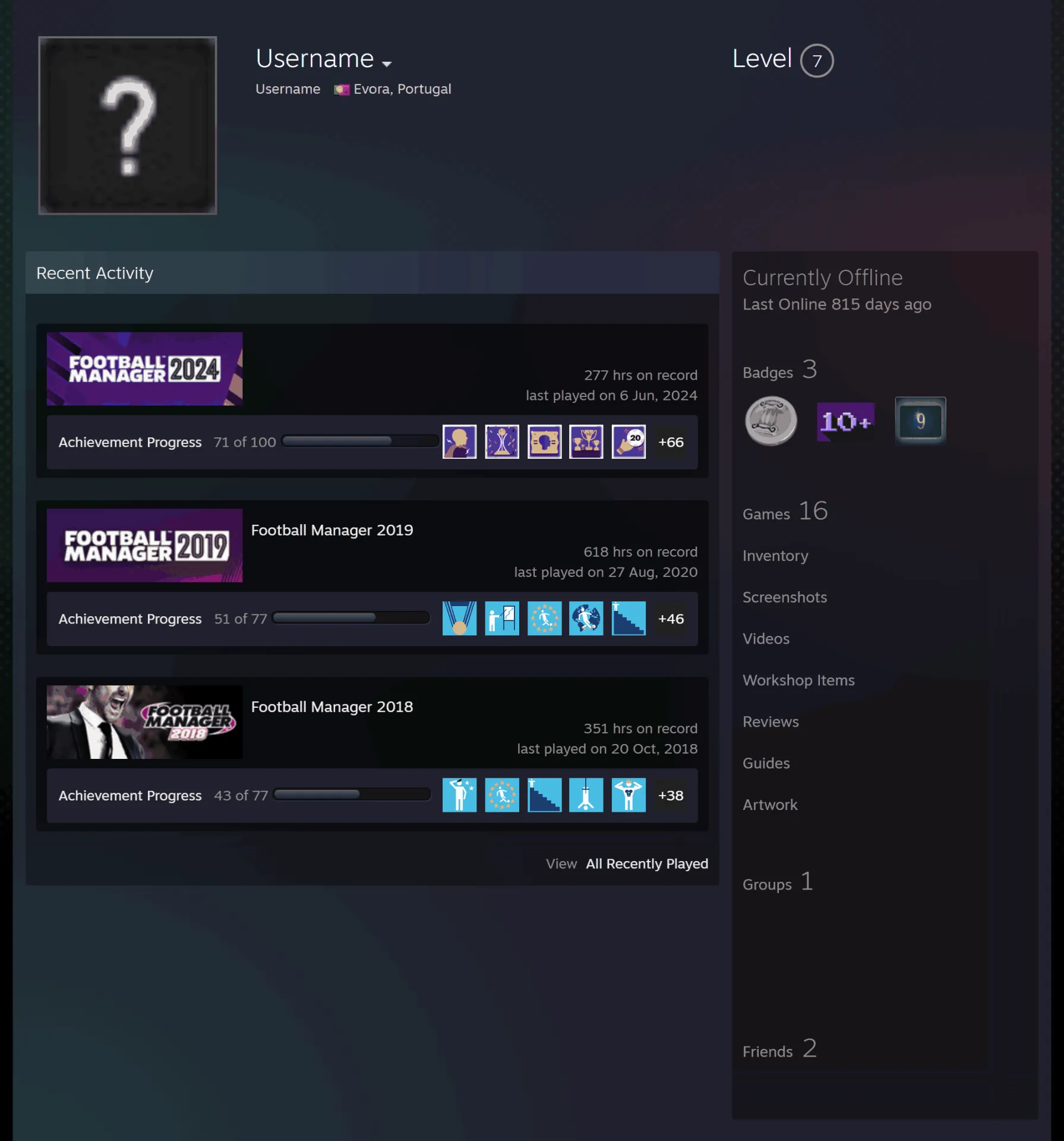Expand the Username dropdown arrow

pos(387,64)
